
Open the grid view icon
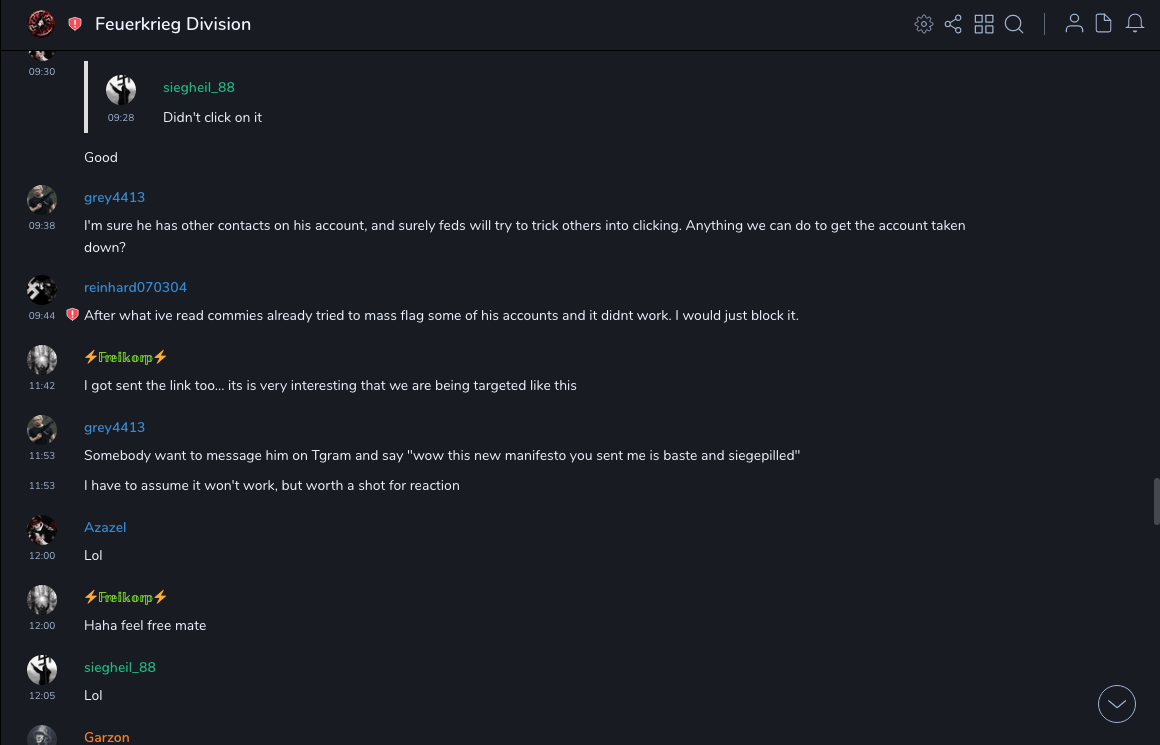point(984,24)
